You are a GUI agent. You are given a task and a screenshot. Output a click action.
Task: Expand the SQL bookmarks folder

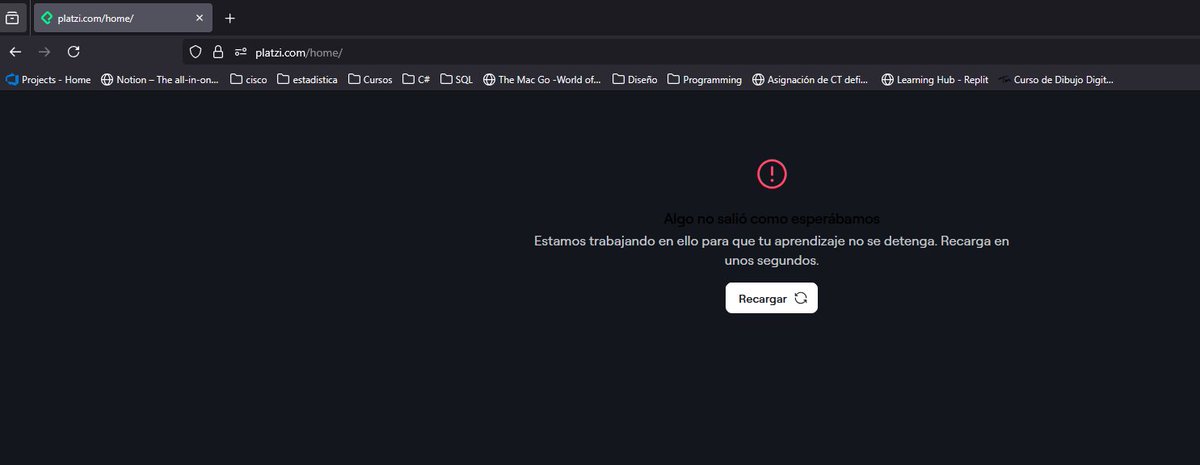(x=456, y=80)
